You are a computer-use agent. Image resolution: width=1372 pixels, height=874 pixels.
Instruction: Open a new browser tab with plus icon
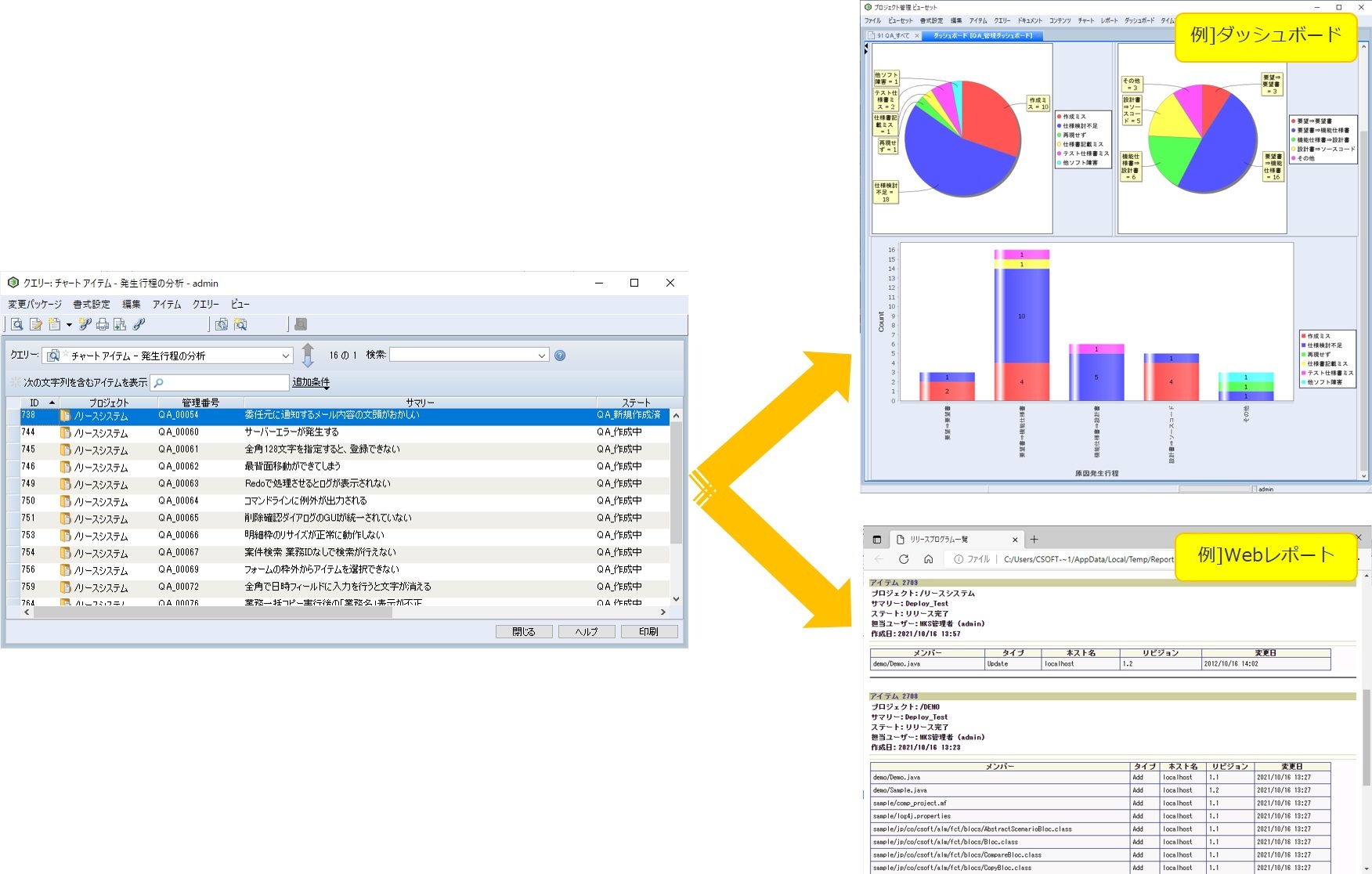point(1034,540)
